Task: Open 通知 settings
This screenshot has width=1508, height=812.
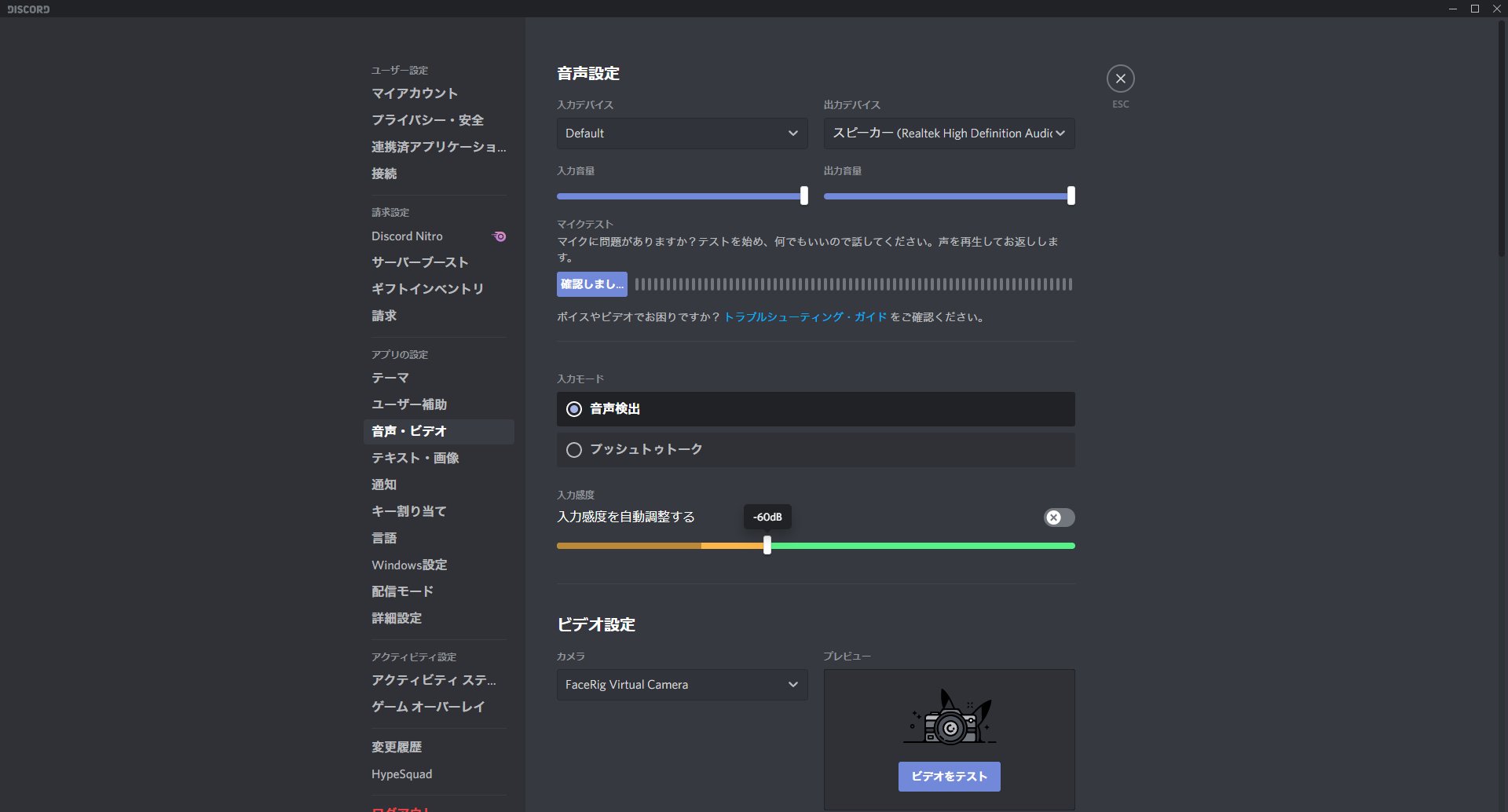Action: coord(384,485)
